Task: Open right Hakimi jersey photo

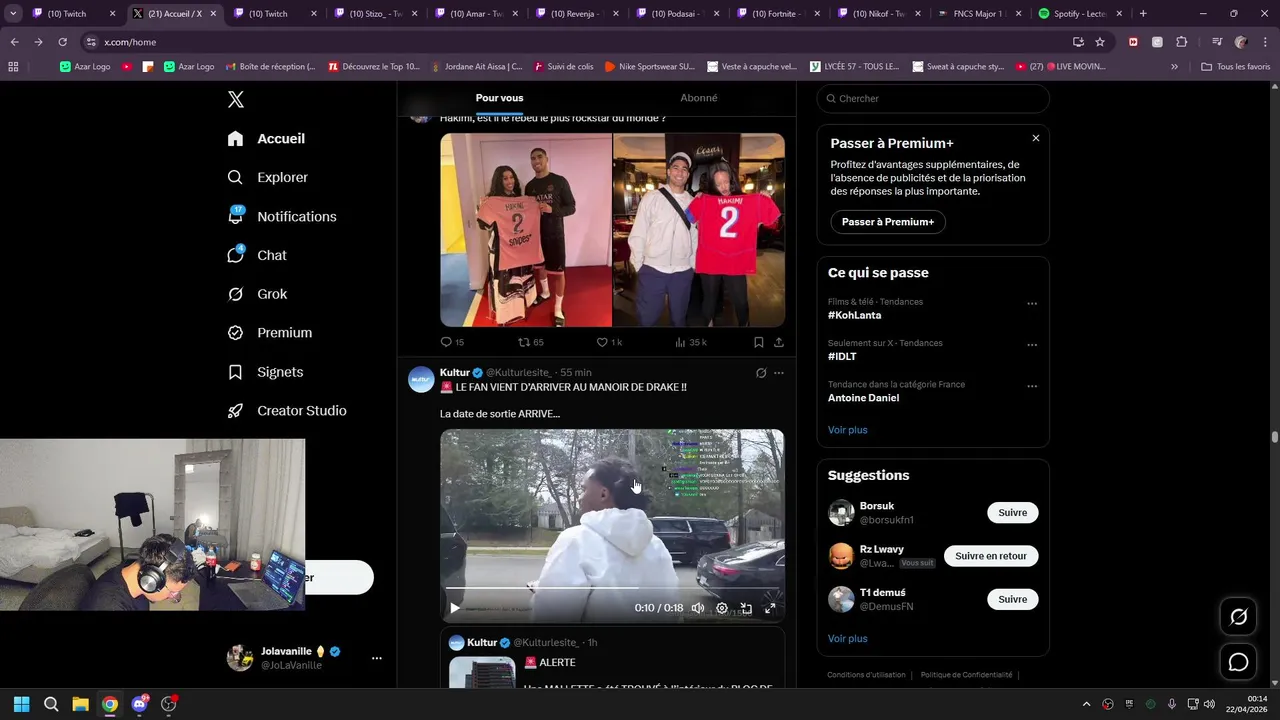Action: 699,230
